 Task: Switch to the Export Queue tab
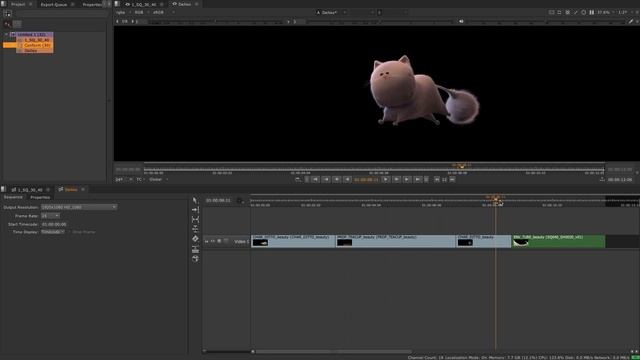[53, 4]
